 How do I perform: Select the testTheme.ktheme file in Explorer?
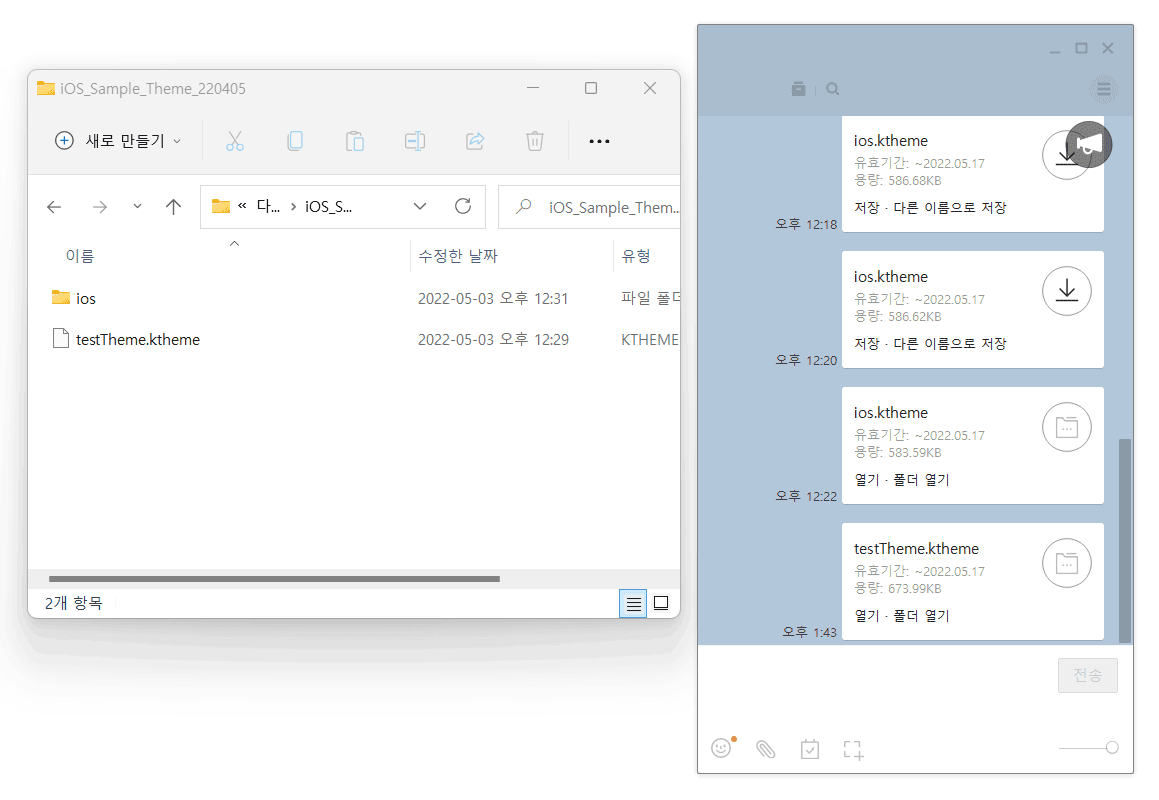tap(137, 339)
